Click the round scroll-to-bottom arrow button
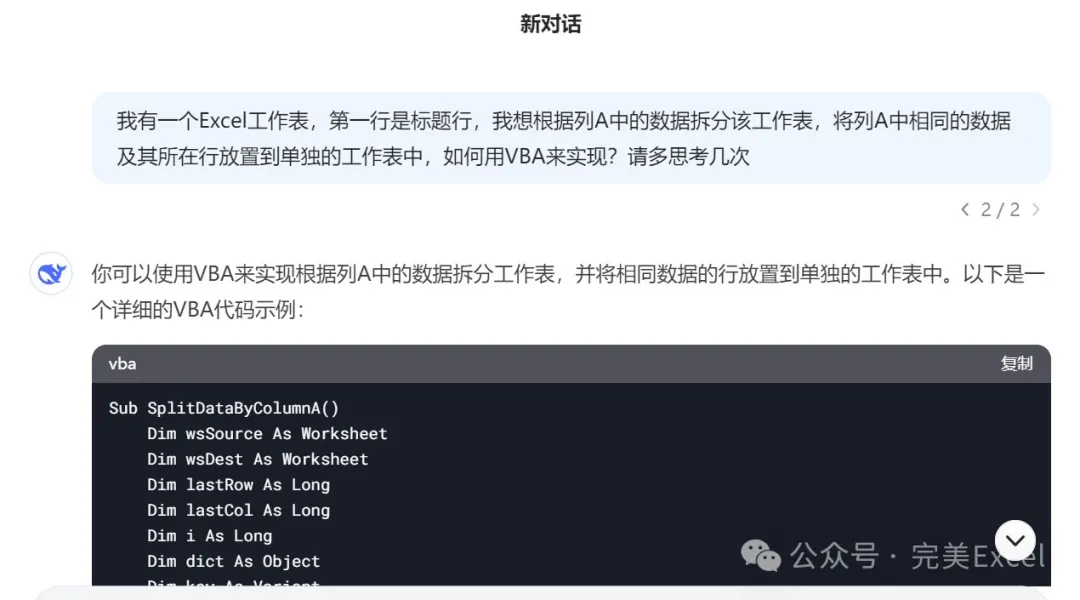The image size is (1080, 600). click(x=1015, y=541)
